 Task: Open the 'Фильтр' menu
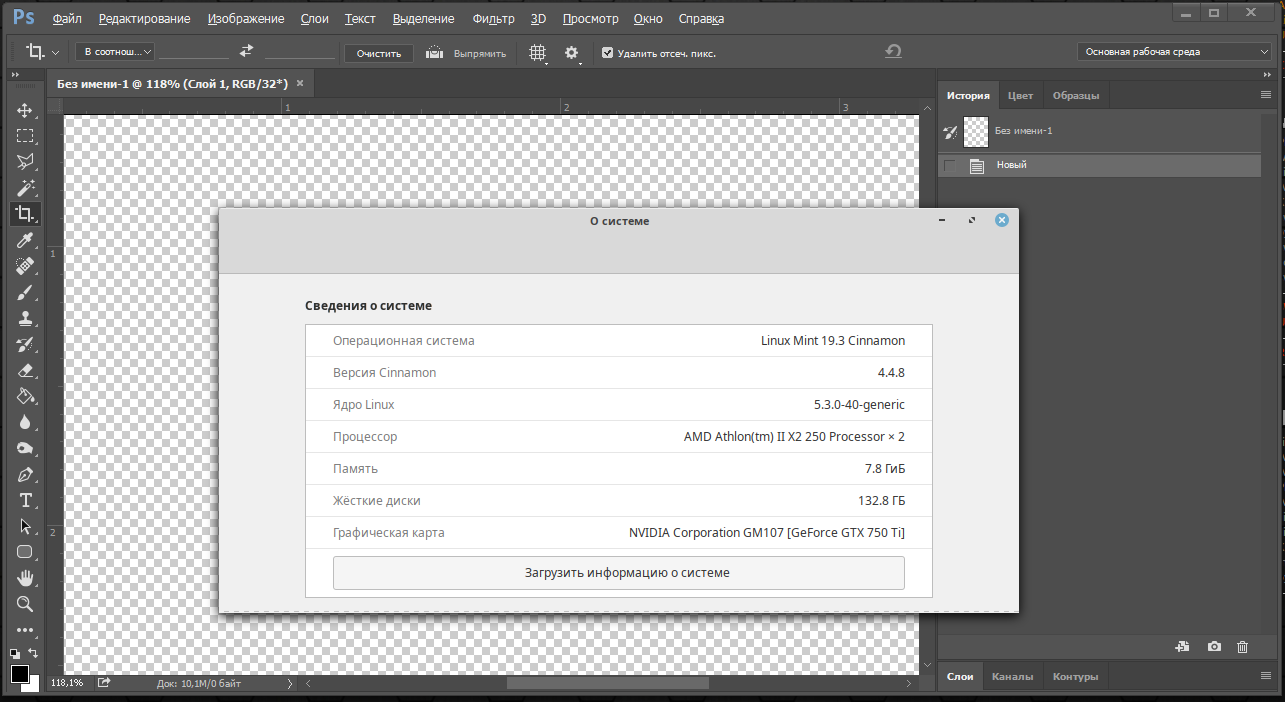coord(493,19)
